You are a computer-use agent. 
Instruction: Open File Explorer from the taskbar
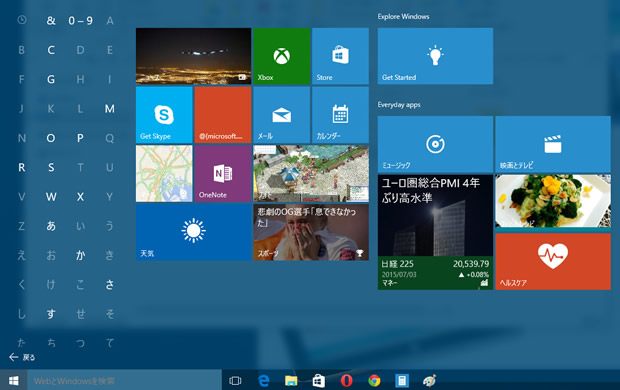pos(291,381)
